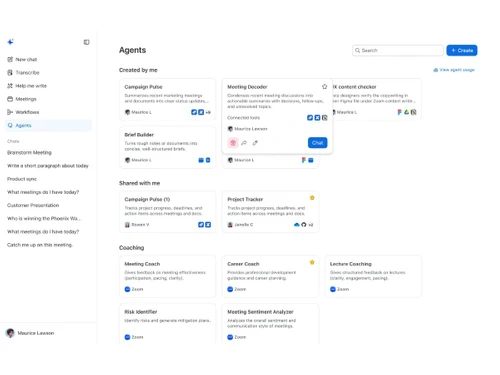500x375 pixels.
Task: Click Chat button on Meeting Decoder card
Action: pyautogui.click(x=318, y=143)
